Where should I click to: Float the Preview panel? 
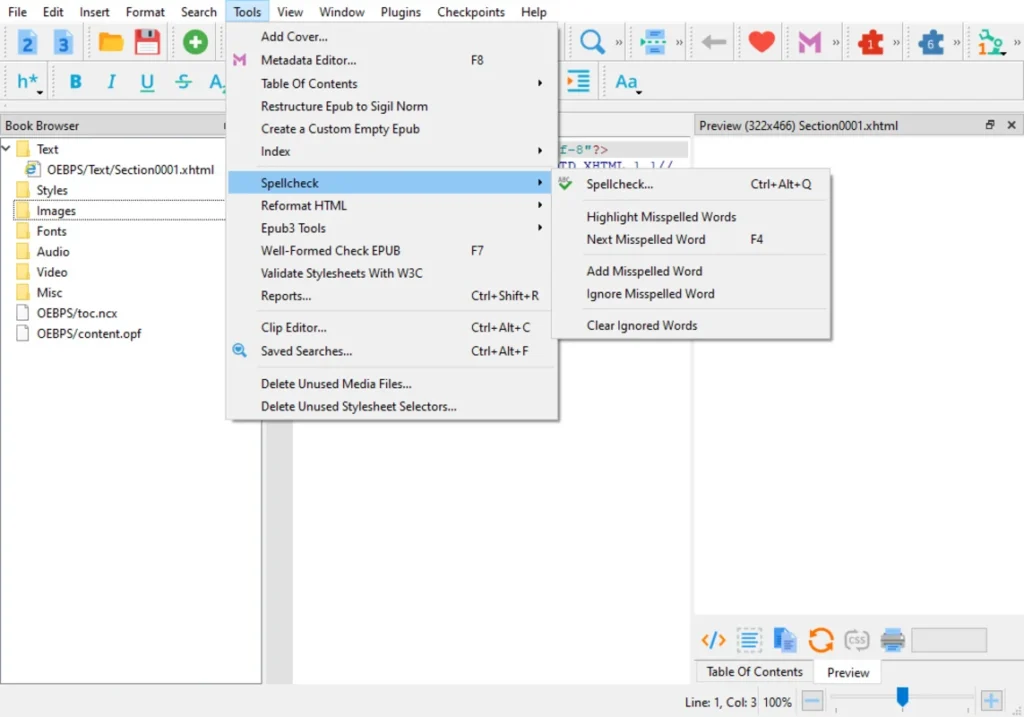pos(990,125)
